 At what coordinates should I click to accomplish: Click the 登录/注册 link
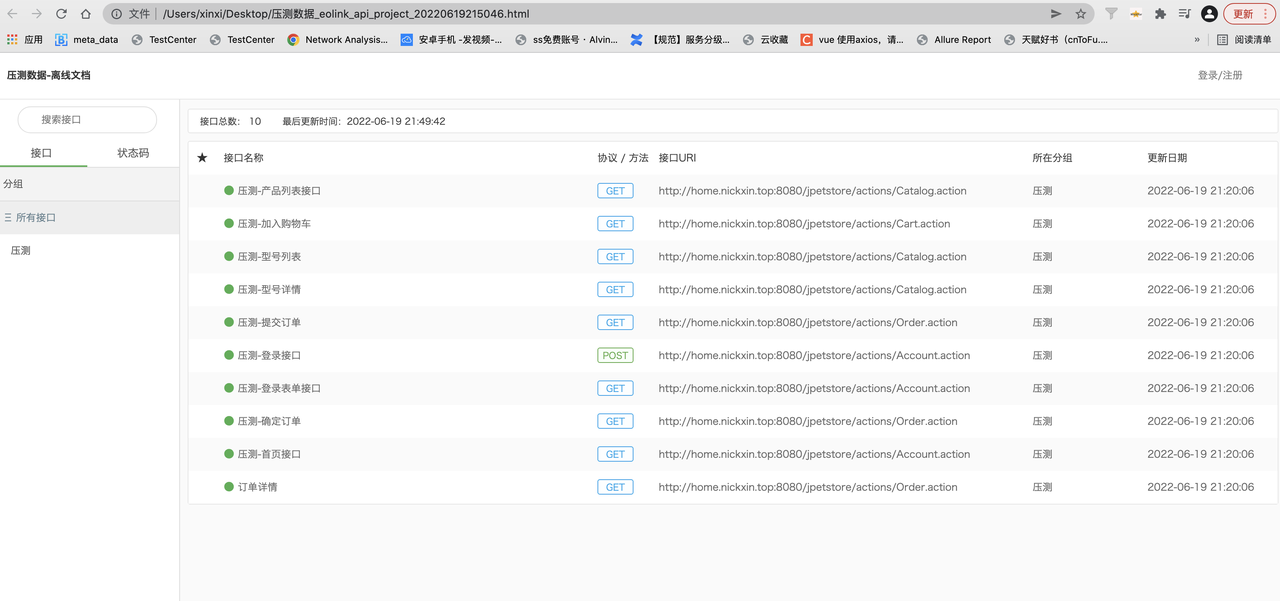click(1220, 75)
